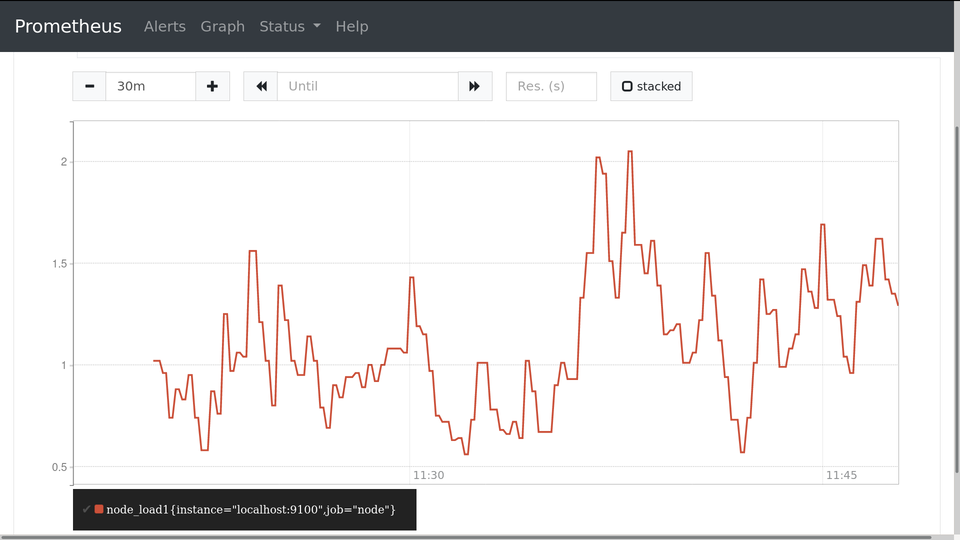
Task: Click the checkmark in the node_load1 legend
Action: pyautogui.click(x=87, y=510)
